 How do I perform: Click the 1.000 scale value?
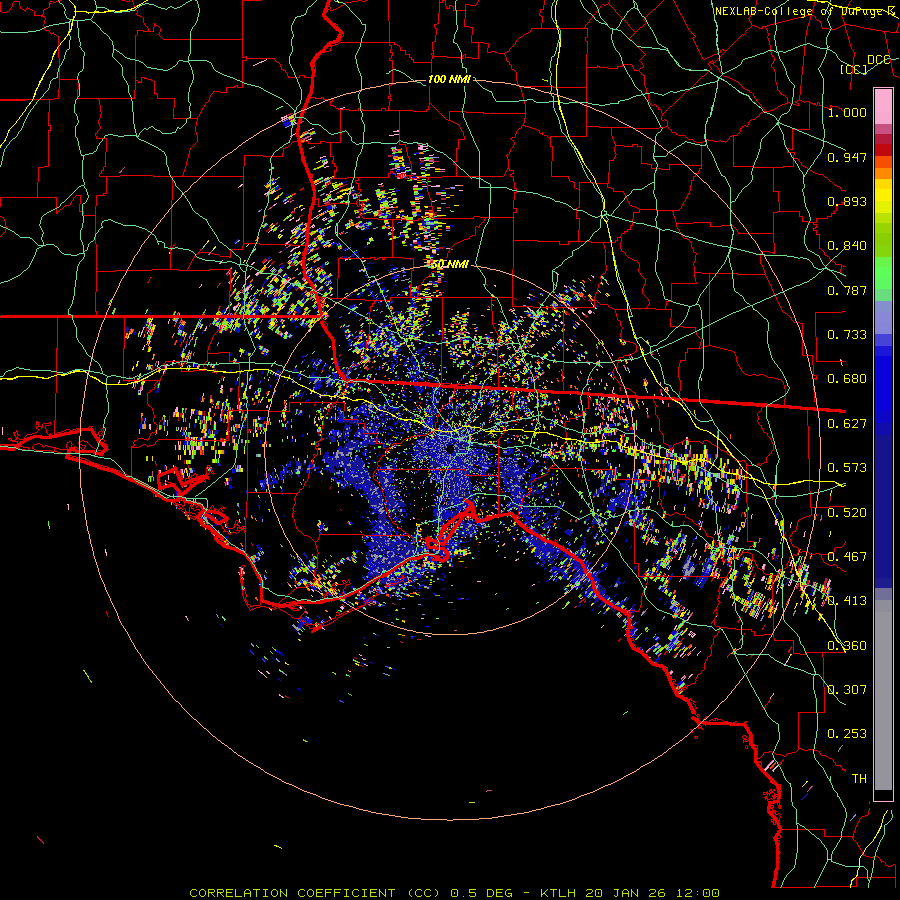[x=847, y=112]
